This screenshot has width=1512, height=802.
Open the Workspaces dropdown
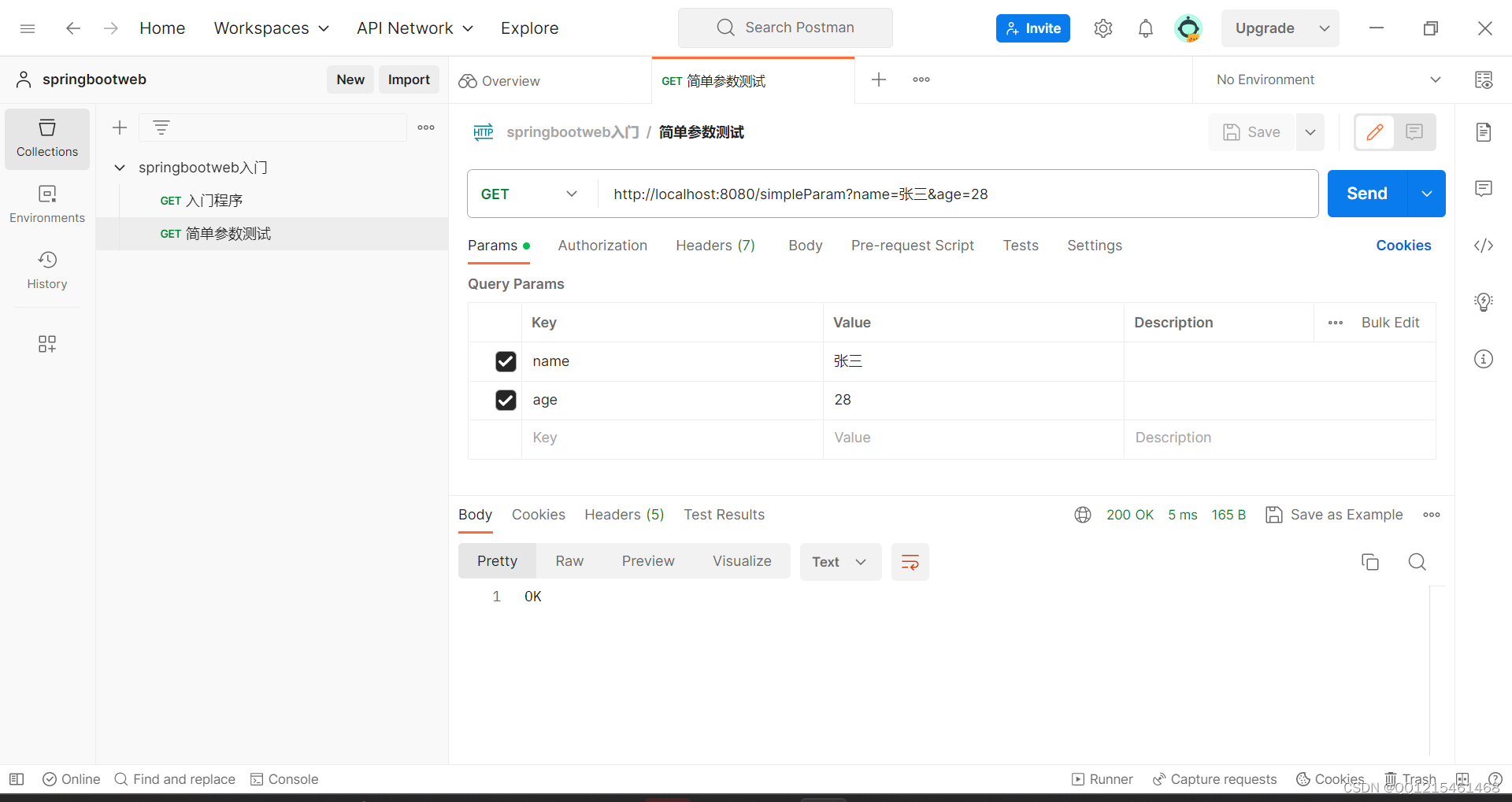272,28
